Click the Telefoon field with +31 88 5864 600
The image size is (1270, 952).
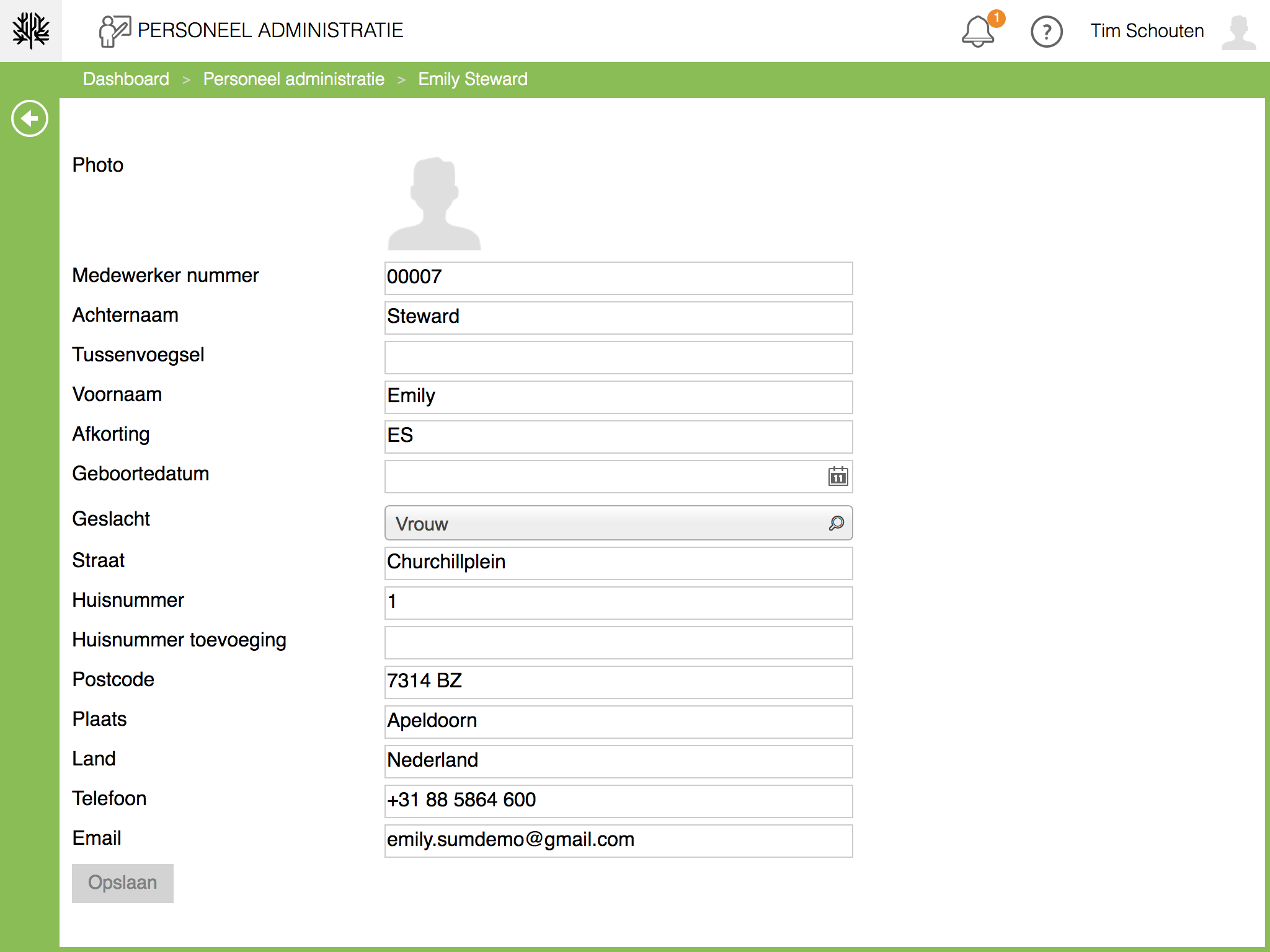click(x=618, y=801)
